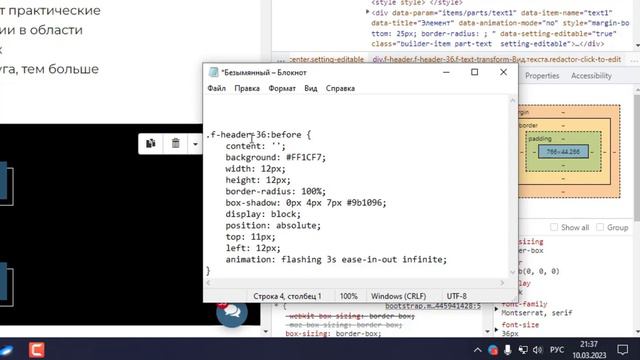Click the box model content size box

point(563,152)
